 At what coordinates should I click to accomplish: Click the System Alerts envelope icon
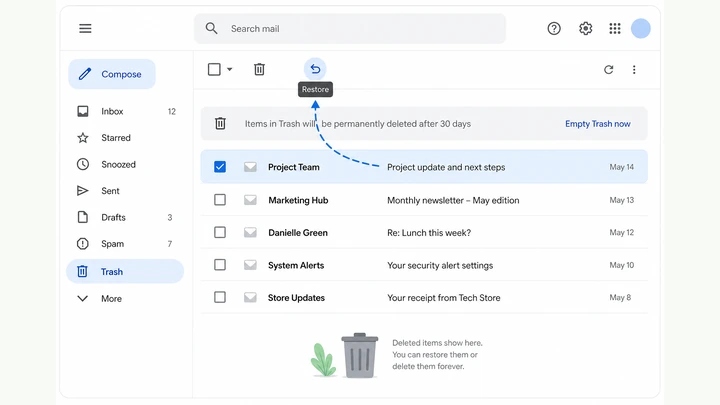pyautogui.click(x=250, y=265)
